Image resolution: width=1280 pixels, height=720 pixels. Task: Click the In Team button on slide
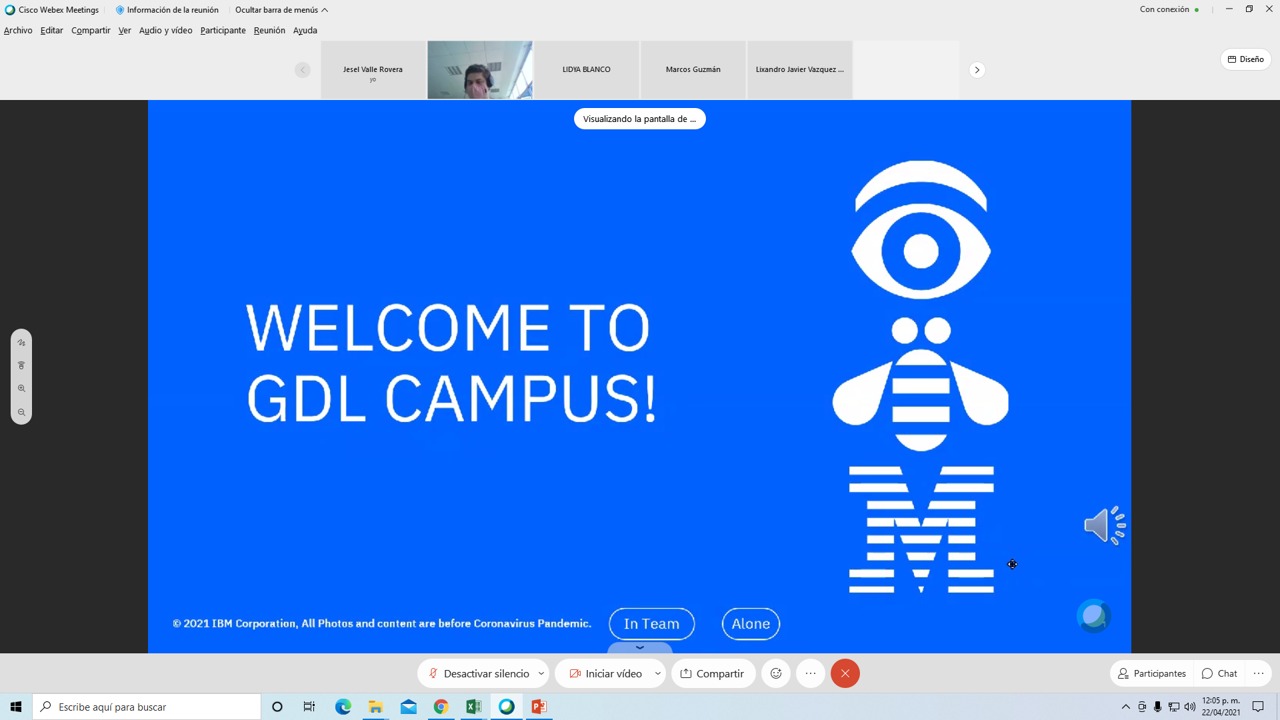652,624
